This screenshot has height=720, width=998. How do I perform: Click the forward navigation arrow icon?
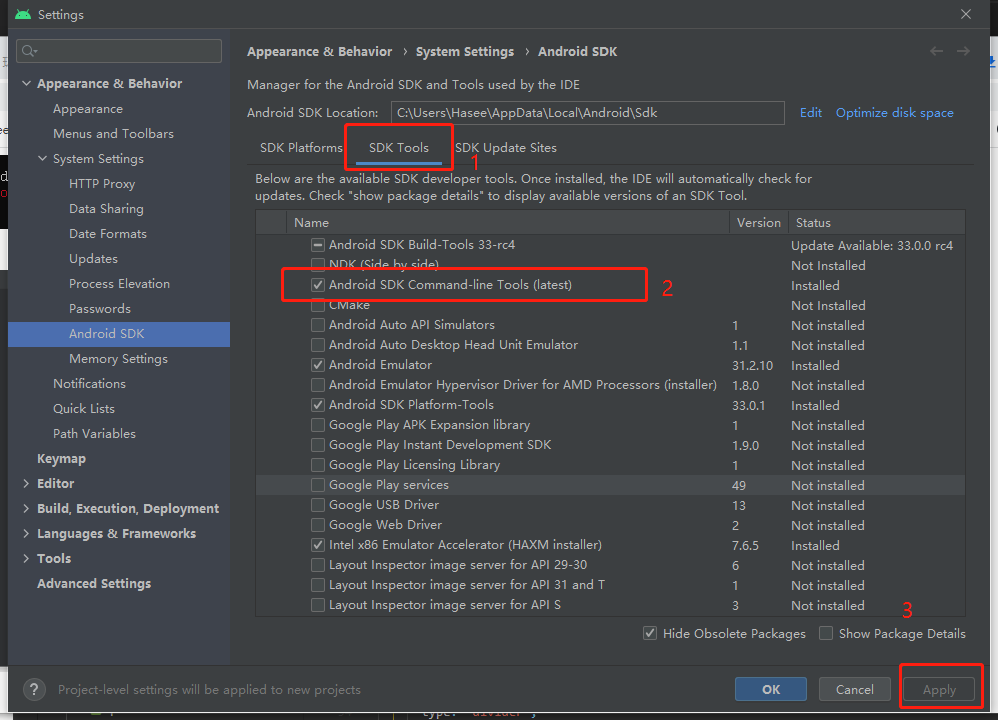point(963,51)
